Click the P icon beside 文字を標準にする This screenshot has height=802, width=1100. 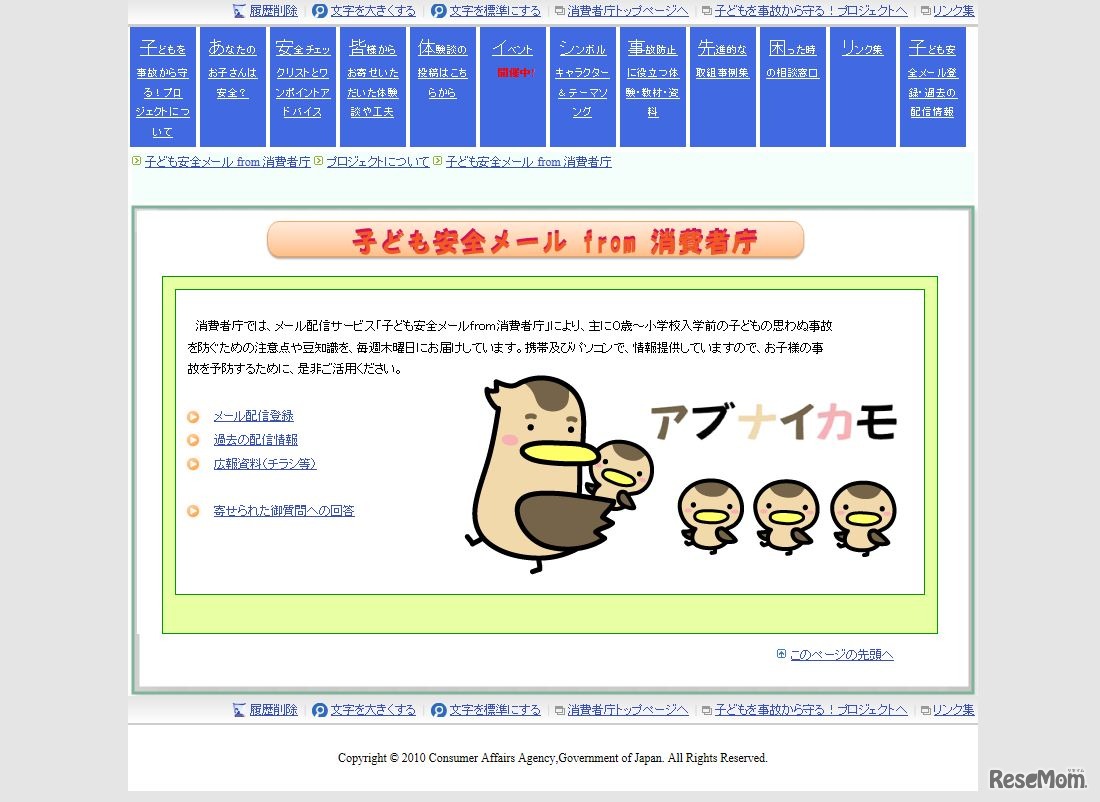tap(440, 11)
